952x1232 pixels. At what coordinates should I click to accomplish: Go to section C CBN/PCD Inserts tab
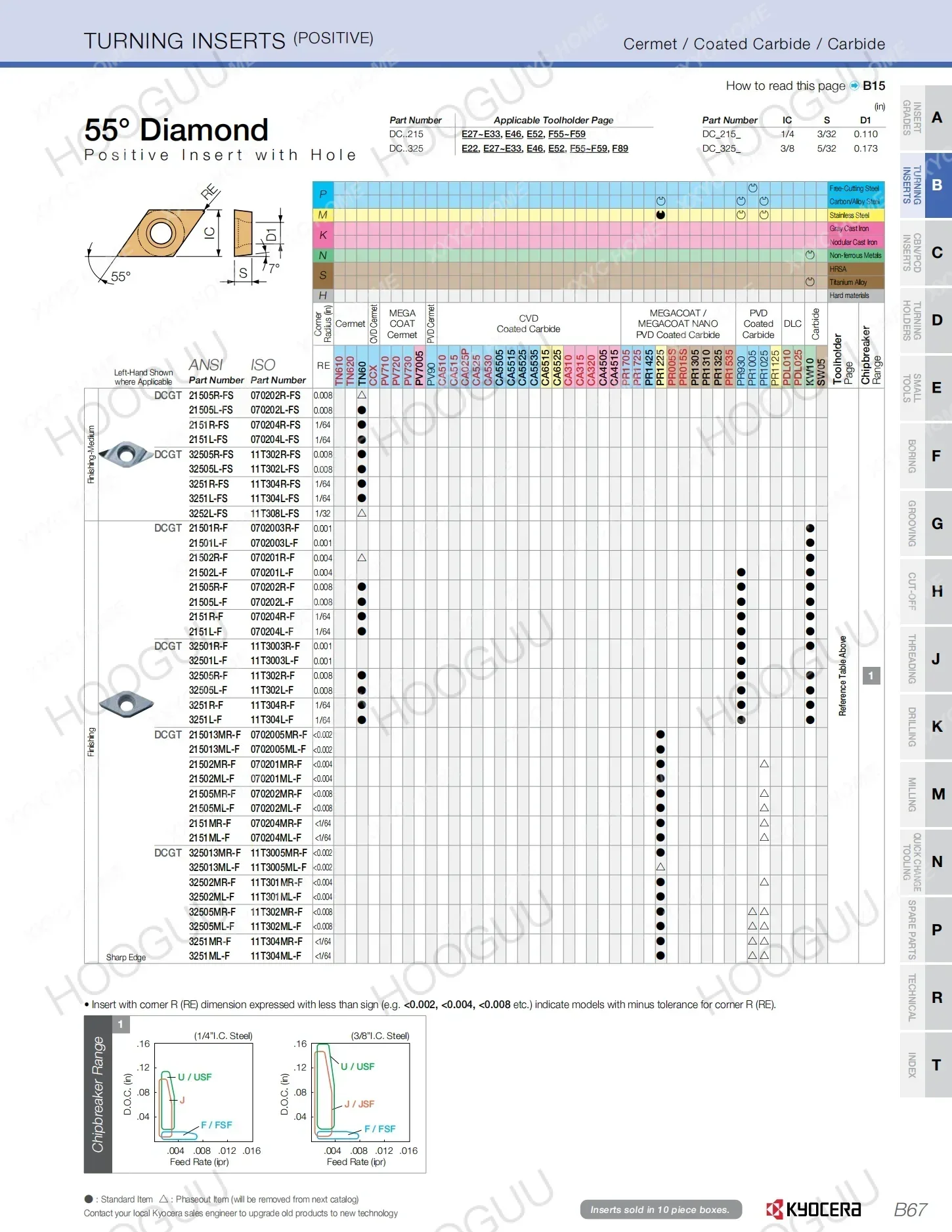(925, 253)
